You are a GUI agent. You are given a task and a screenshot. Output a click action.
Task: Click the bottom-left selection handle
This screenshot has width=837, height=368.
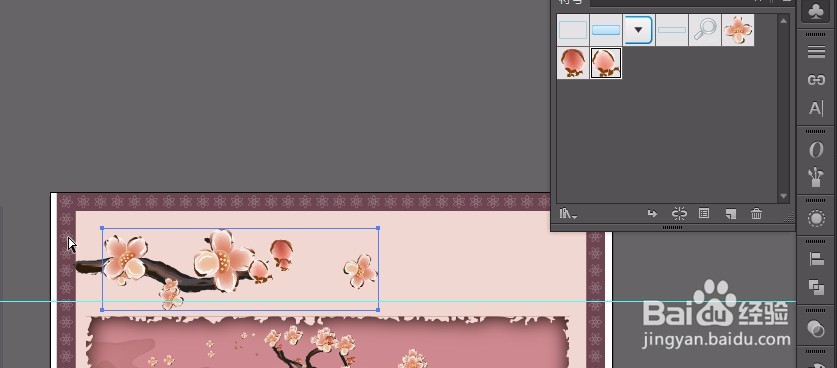pyautogui.click(x=102, y=310)
